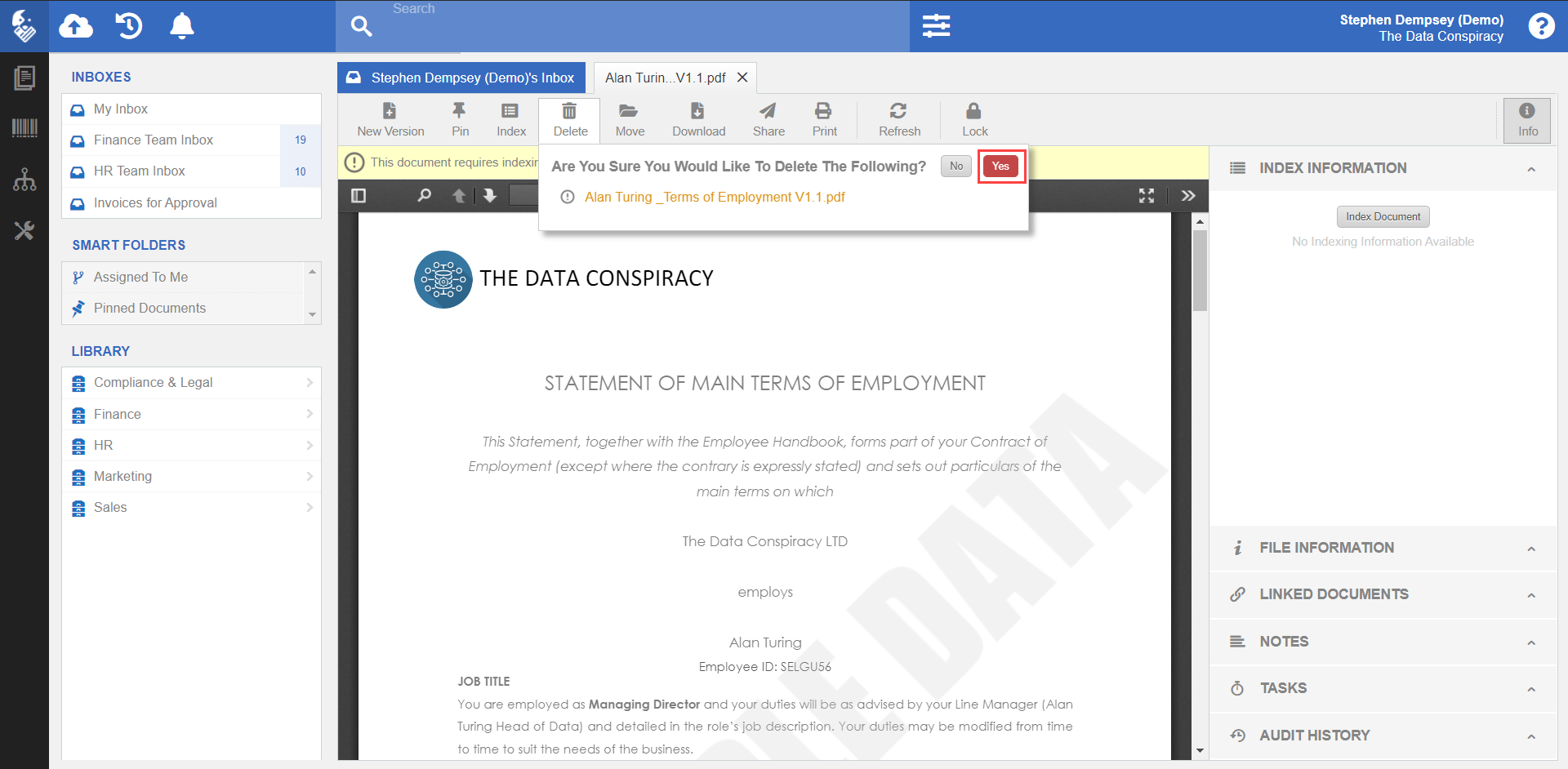Select the Alan Turin...V1.1.pdf tab
This screenshot has width=1568, height=769.
[x=665, y=78]
